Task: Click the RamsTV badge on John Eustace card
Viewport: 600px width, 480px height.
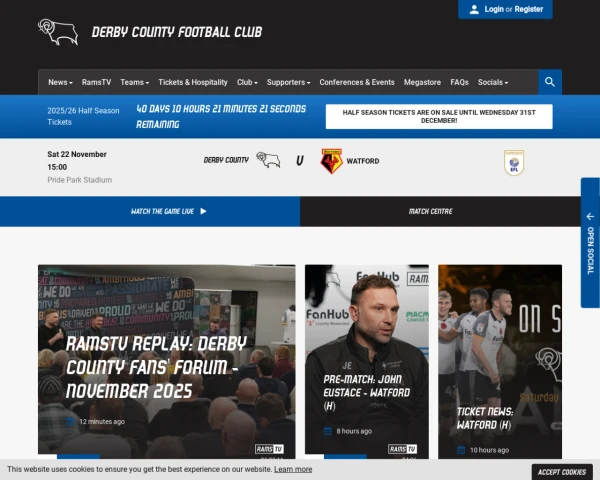Action: click(403, 449)
